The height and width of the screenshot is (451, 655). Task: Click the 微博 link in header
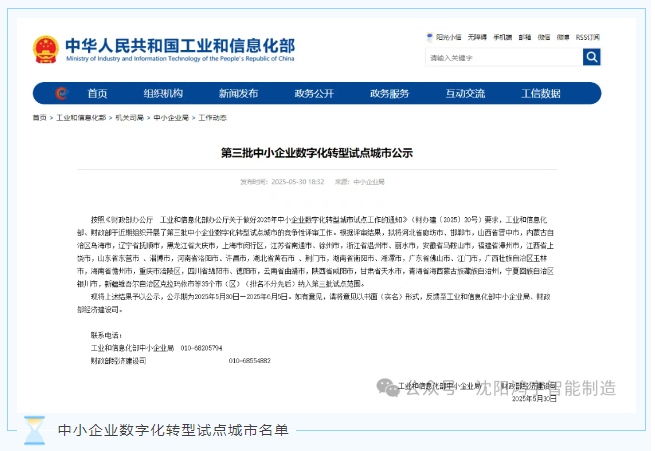click(x=563, y=37)
